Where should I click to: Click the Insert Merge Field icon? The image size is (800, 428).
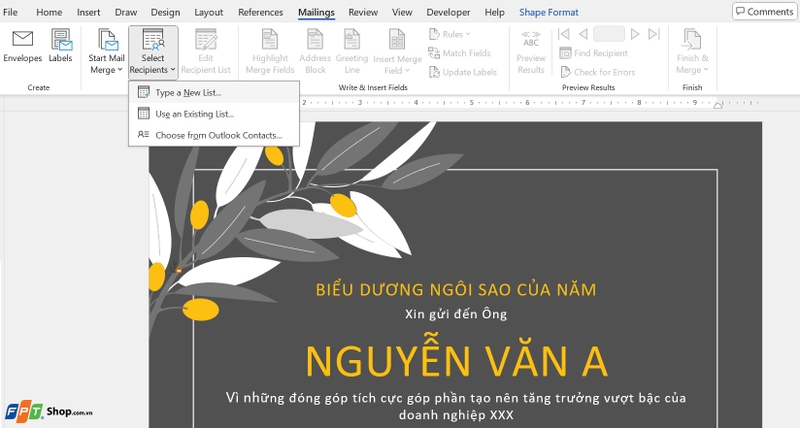click(x=397, y=40)
